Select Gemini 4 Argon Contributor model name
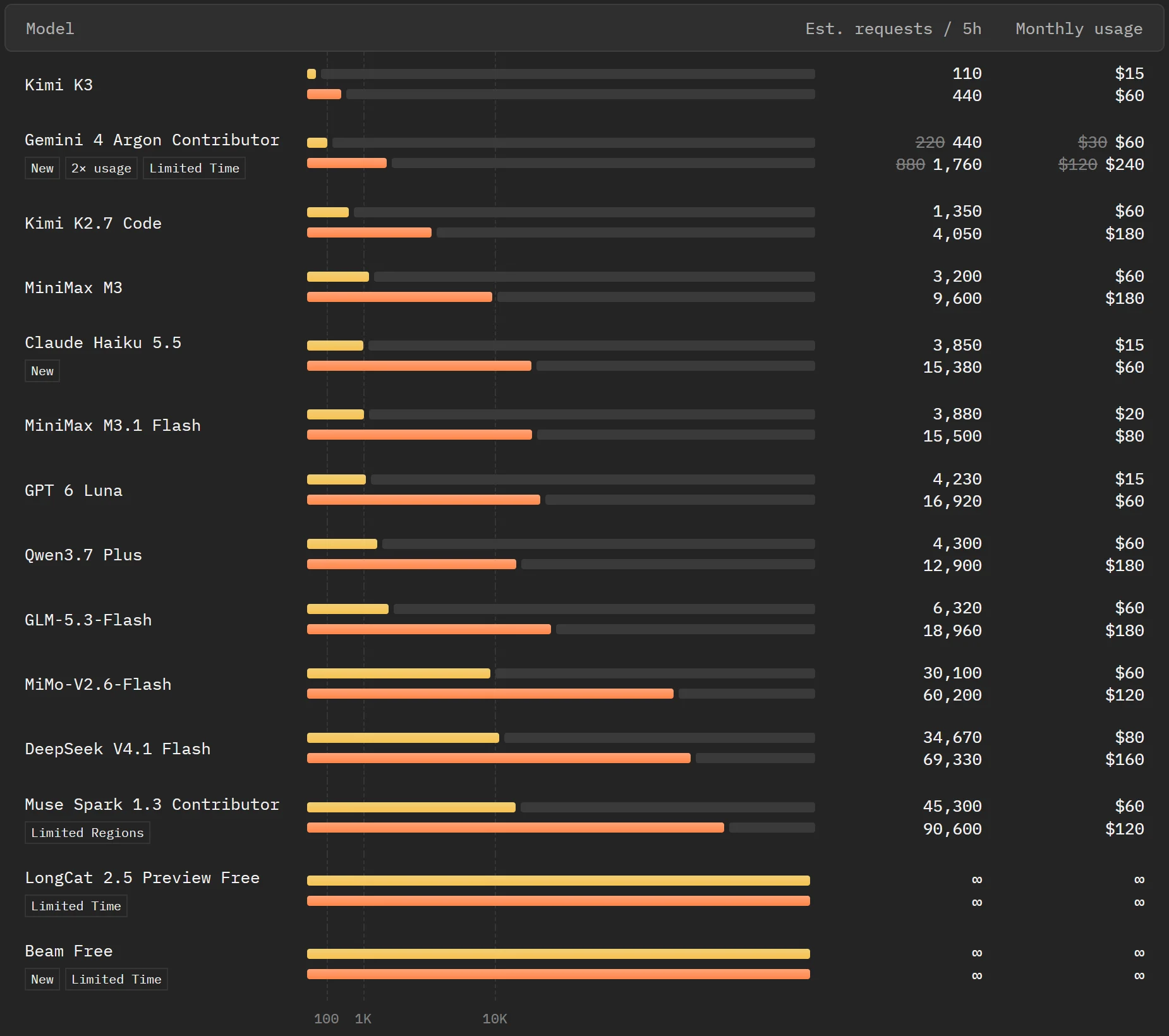The image size is (1169, 1036). coord(152,140)
